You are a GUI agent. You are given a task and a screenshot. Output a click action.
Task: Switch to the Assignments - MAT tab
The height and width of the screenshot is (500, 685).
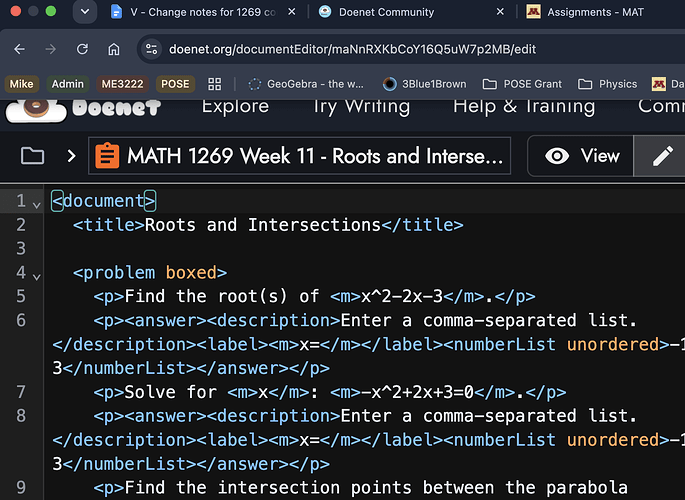[x=595, y=12]
